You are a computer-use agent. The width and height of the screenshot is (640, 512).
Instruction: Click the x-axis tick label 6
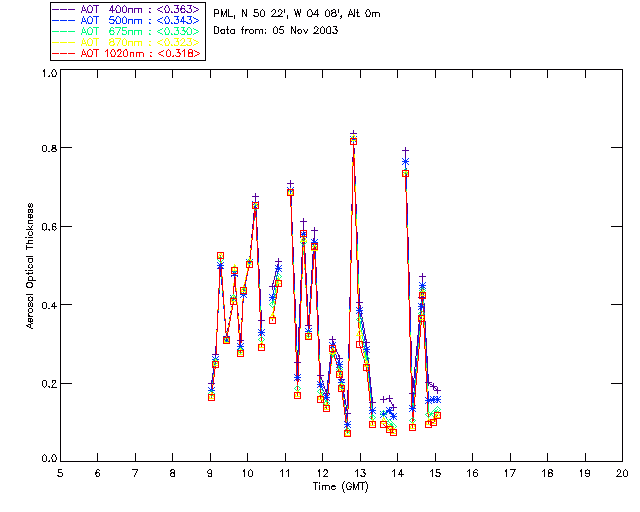pos(98,473)
